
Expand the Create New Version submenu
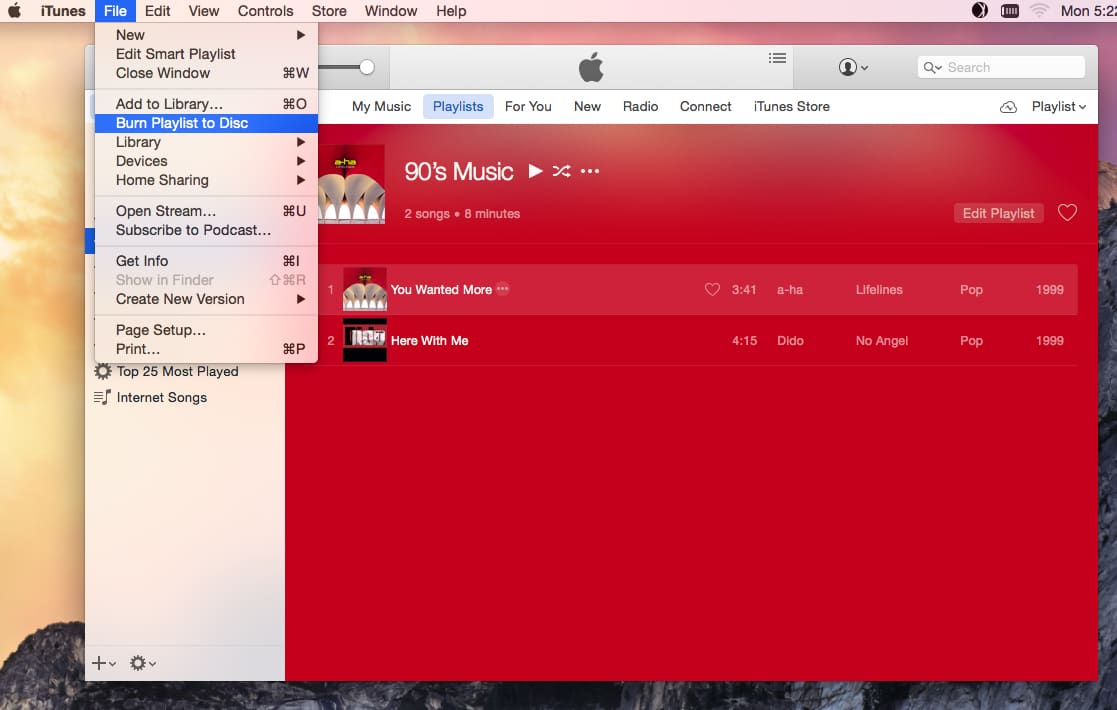click(180, 299)
